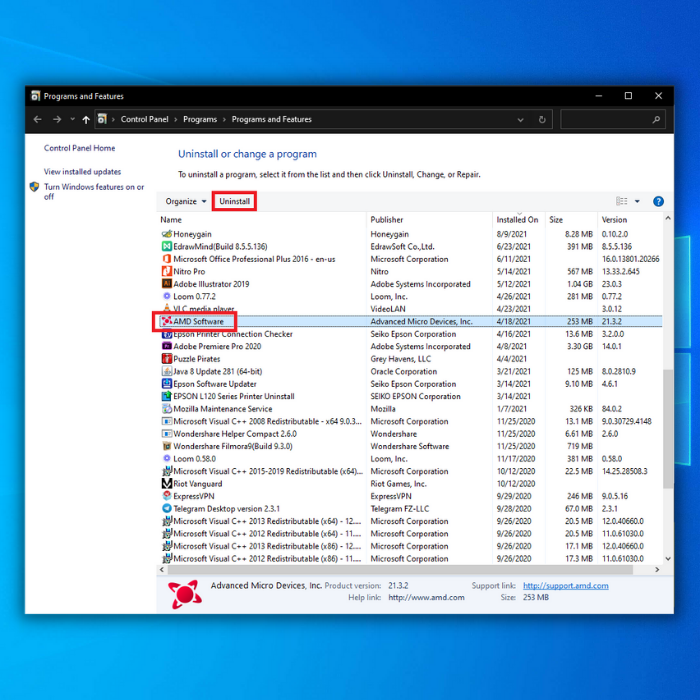Viewport: 700px width, 700px height.
Task: Click the EPSON L120 Series Printer Uninstall icon
Action: click(167, 396)
